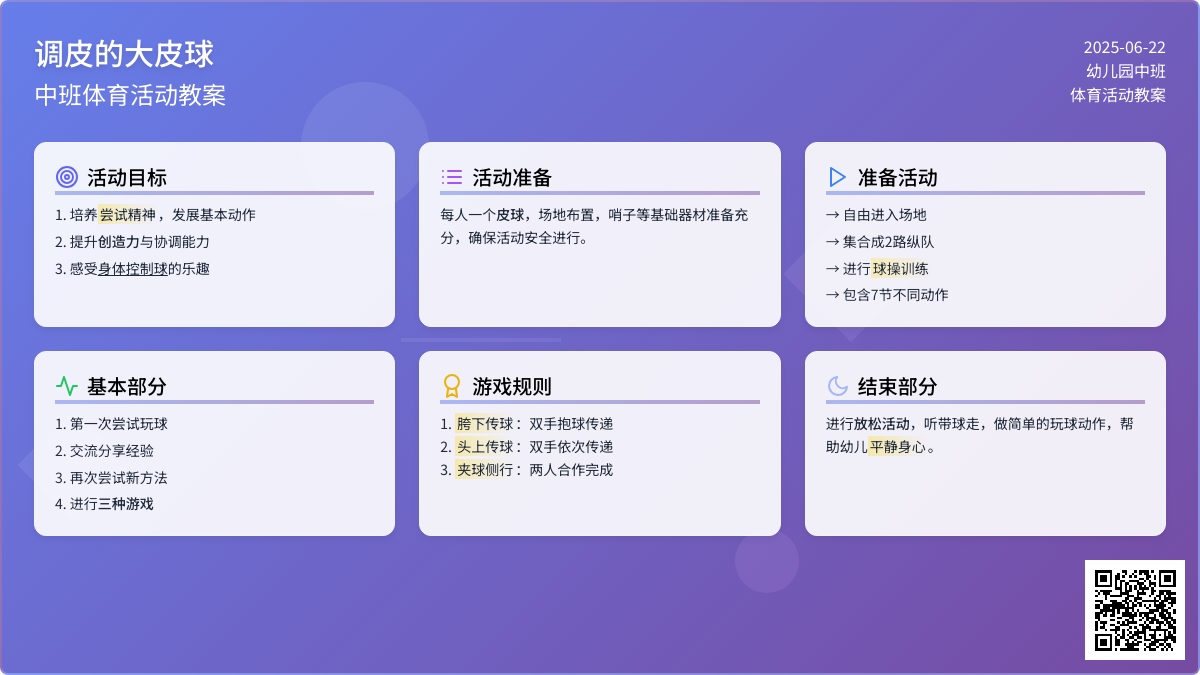Click the underlined 身体控制球 text
This screenshot has height=675, width=1200.
tap(133, 268)
